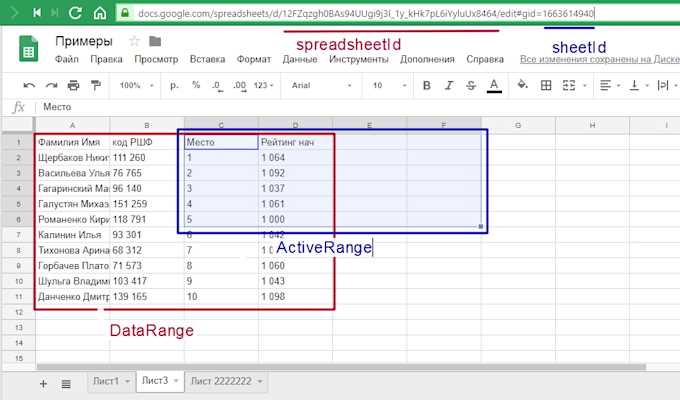Open the Данные menu
Screen dimensions: 680x400
(x=300, y=59)
